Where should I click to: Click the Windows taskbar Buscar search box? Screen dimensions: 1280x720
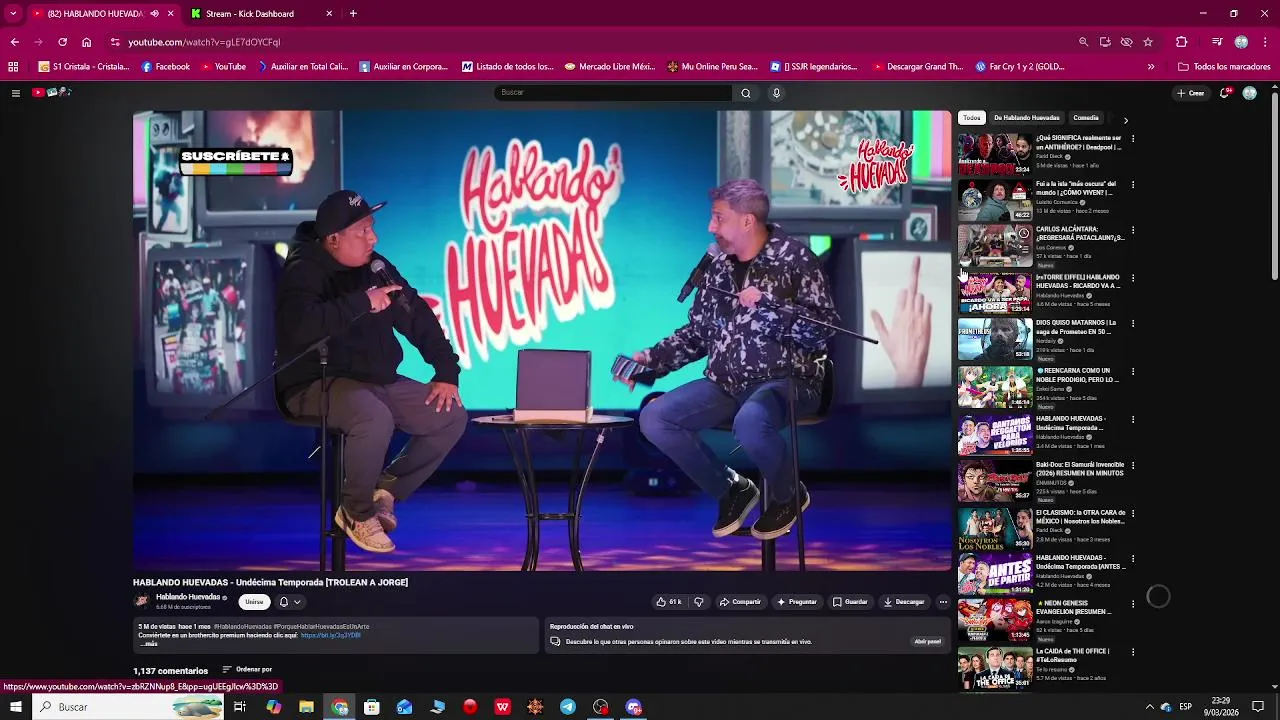[x=130, y=707]
